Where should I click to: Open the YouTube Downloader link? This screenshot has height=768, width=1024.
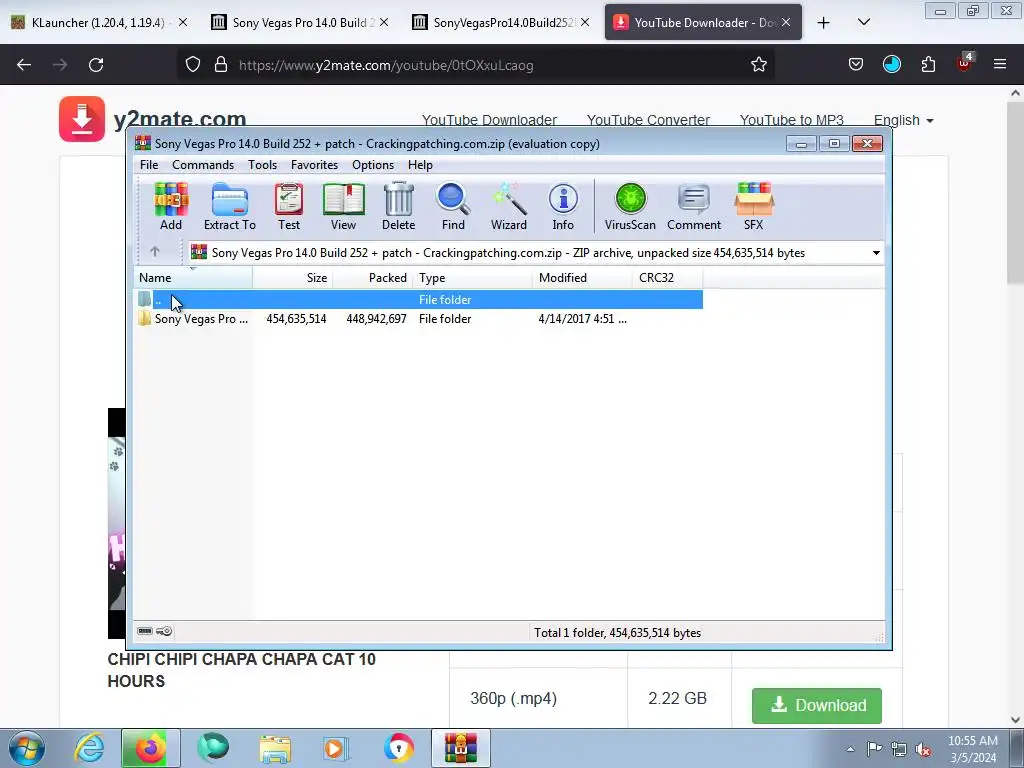tap(489, 120)
